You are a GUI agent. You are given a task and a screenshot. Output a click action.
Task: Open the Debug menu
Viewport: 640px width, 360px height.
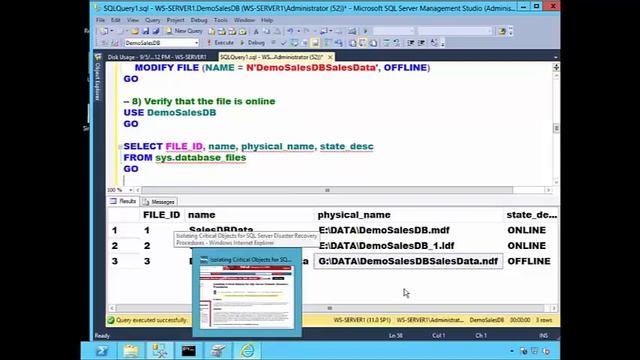pos(199,20)
